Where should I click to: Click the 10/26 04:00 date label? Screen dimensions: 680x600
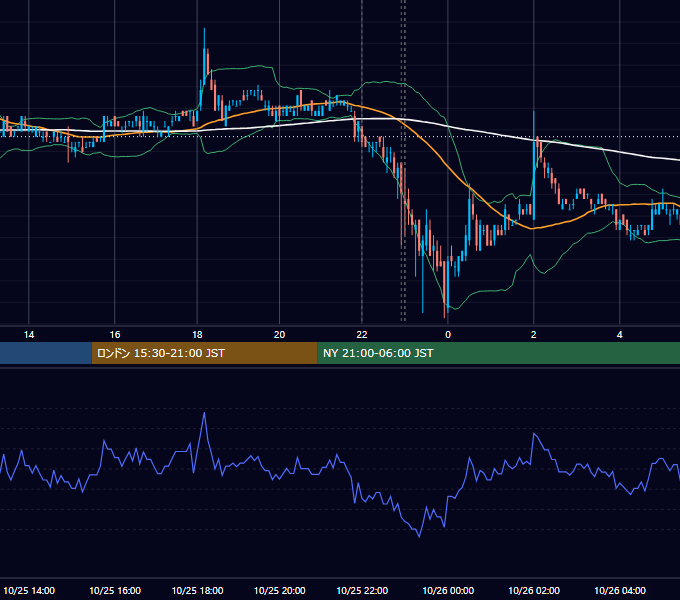[x=620, y=590]
